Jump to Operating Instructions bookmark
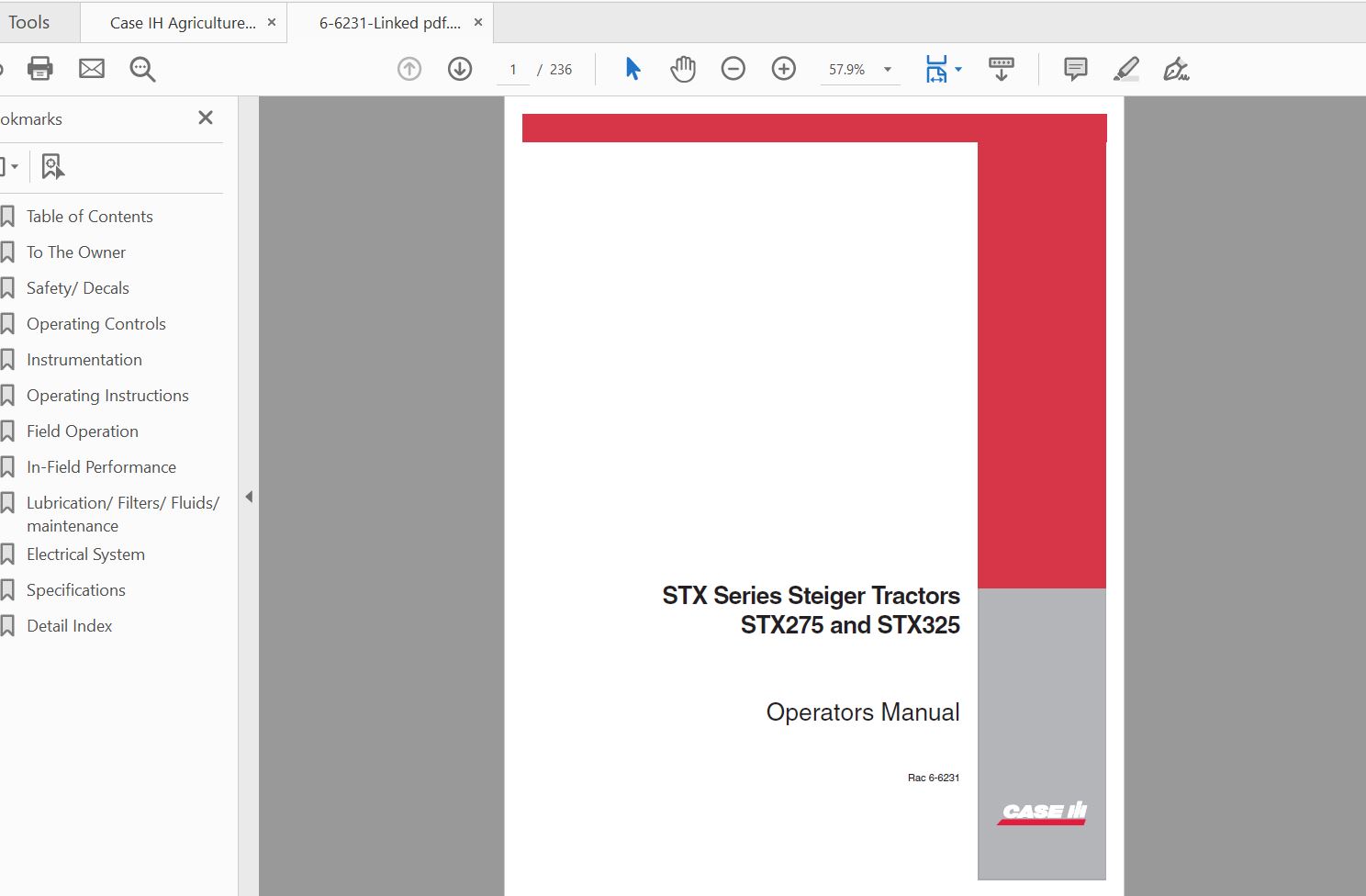Image resolution: width=1366 pixels, height=896 pixels. click(107, 396)
